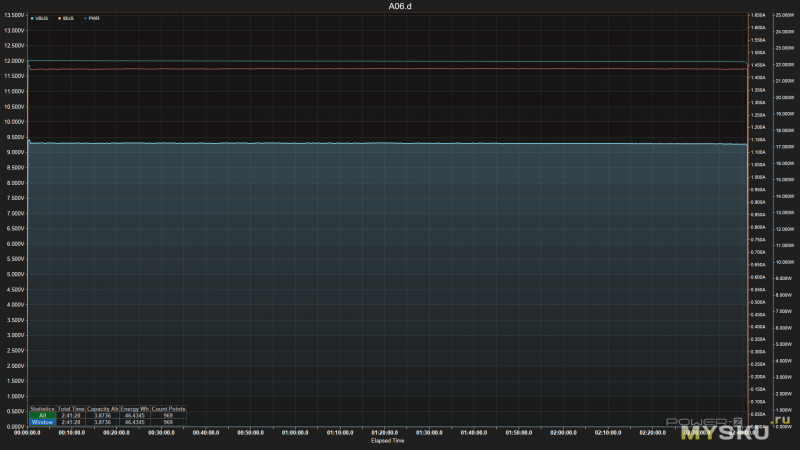Click the 02:20:00.0 time axis label
Screen dimensions: 800x450
(653, 433)
